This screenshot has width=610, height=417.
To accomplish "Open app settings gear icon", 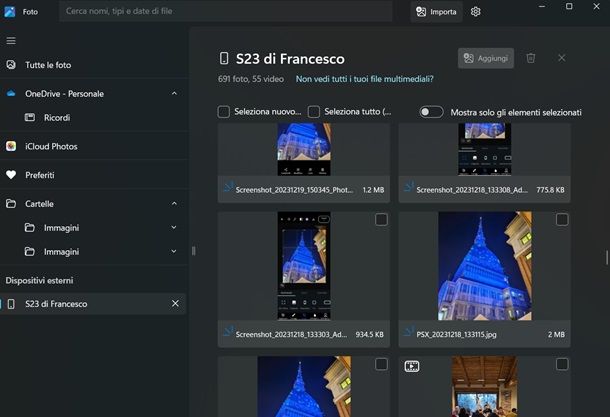I will pyautogui.click(x=475, y=12).
